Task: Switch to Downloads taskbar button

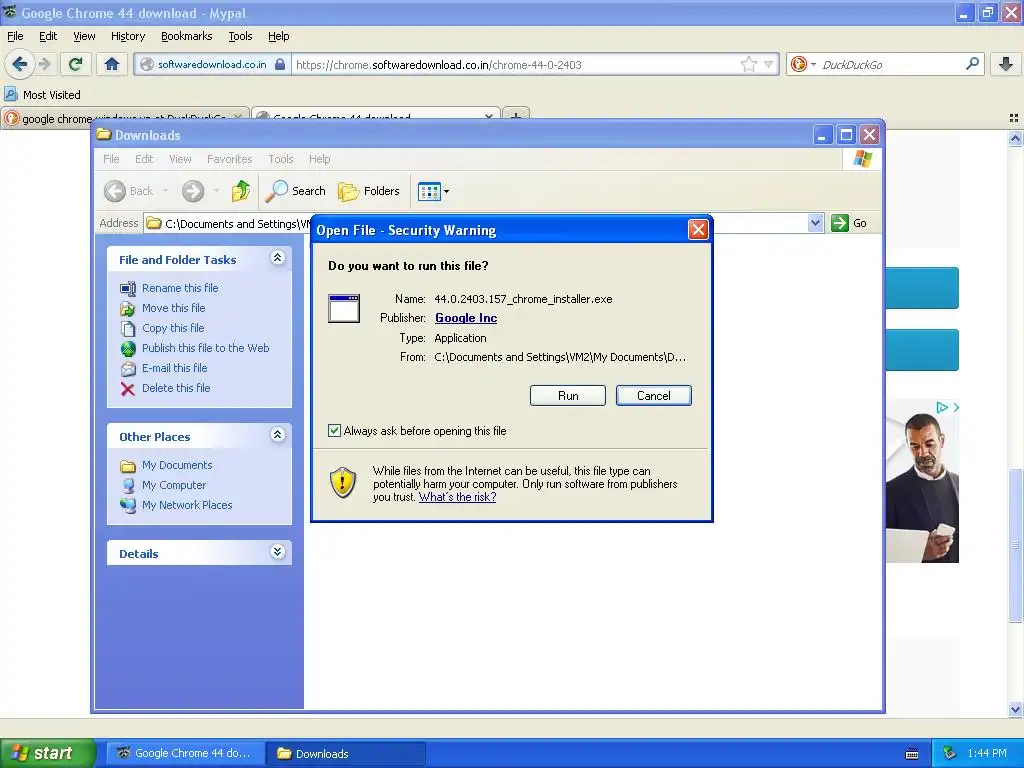Action: click(x=345, y=754)
